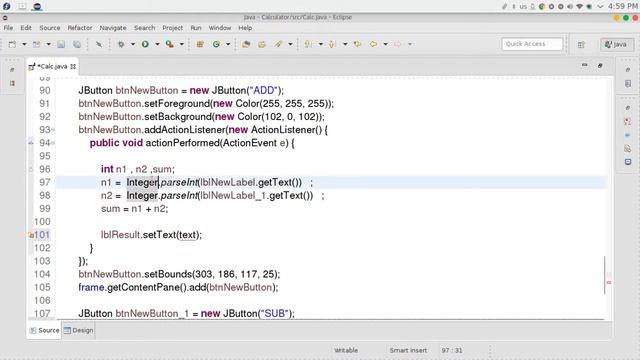Click the New Java Class icon
The image size is (640, 360).
216,44
